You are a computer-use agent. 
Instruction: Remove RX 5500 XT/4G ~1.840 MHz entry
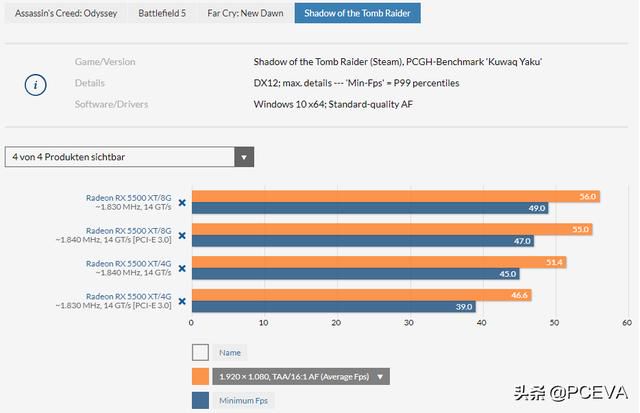point(182,268)
